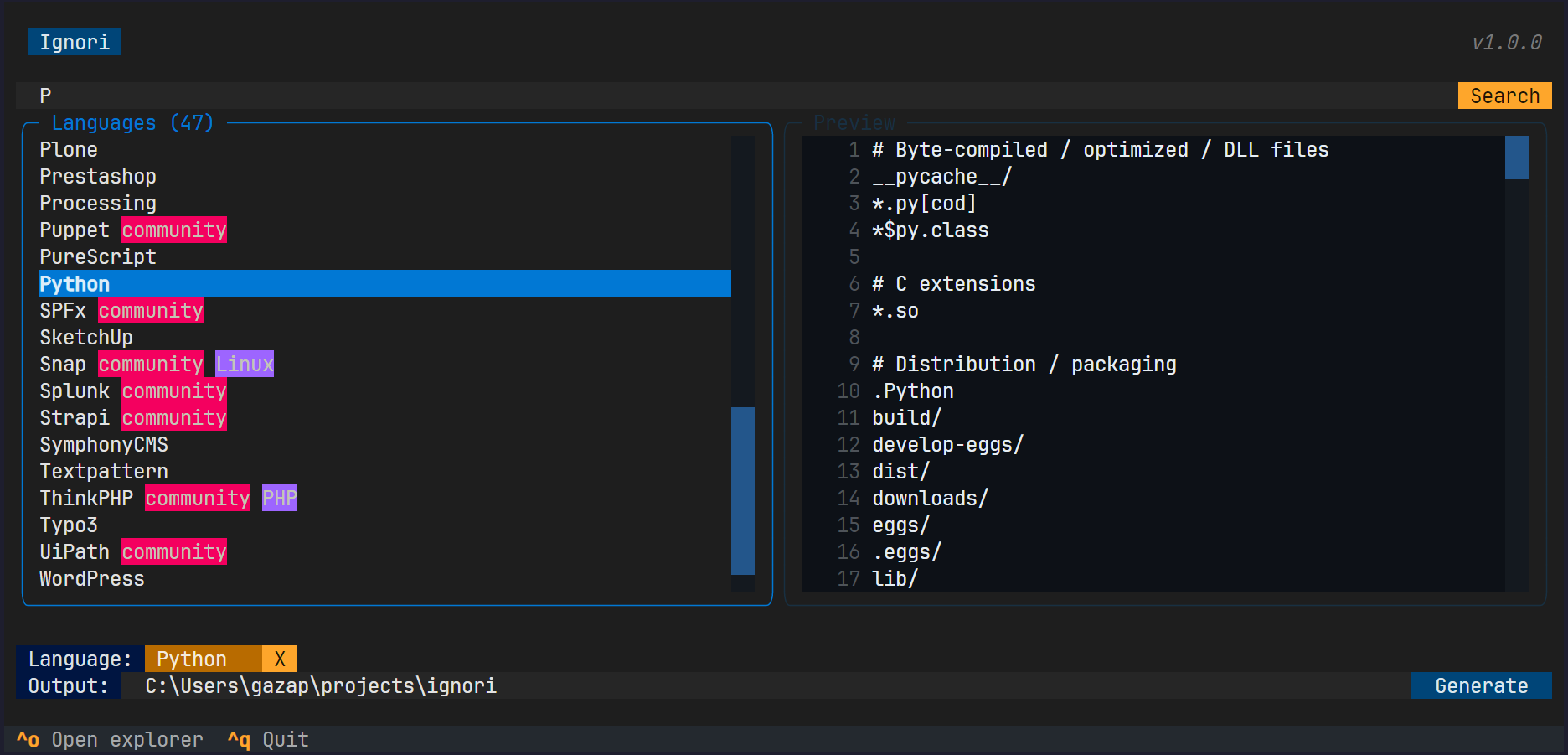Click preview line 'build/'
The image size is (1568, 755).
point(906,417)
